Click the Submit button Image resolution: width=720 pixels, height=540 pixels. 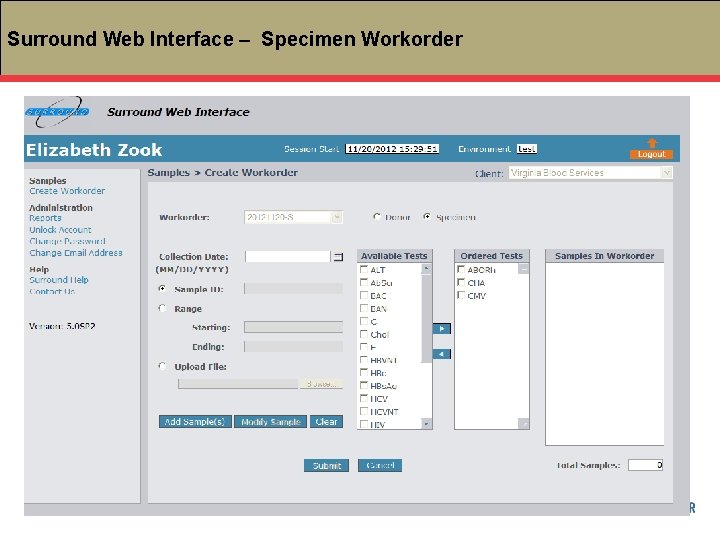(x=326, y=466)
